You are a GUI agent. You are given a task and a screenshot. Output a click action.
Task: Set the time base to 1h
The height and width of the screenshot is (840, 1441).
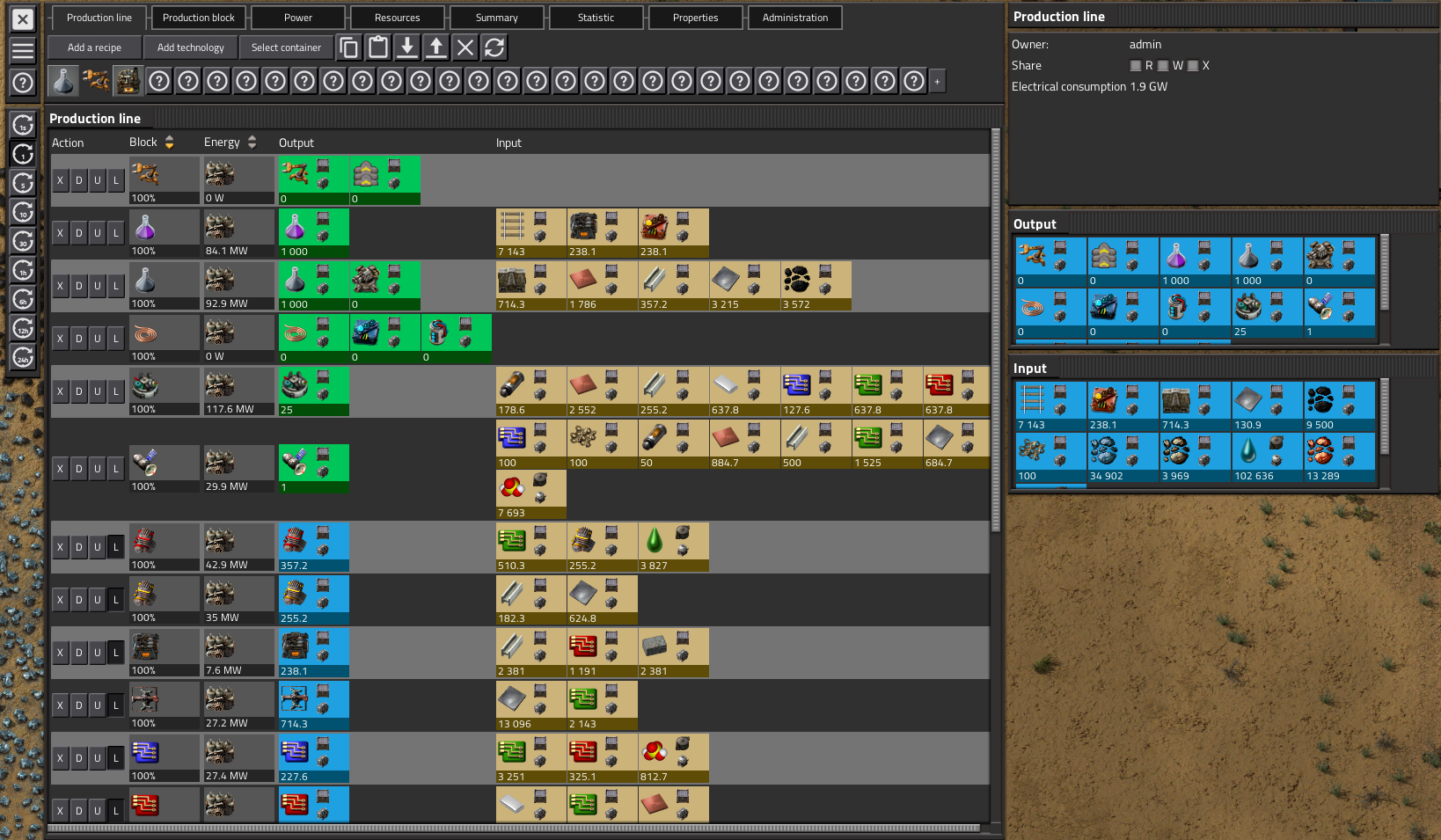(23, 270)
